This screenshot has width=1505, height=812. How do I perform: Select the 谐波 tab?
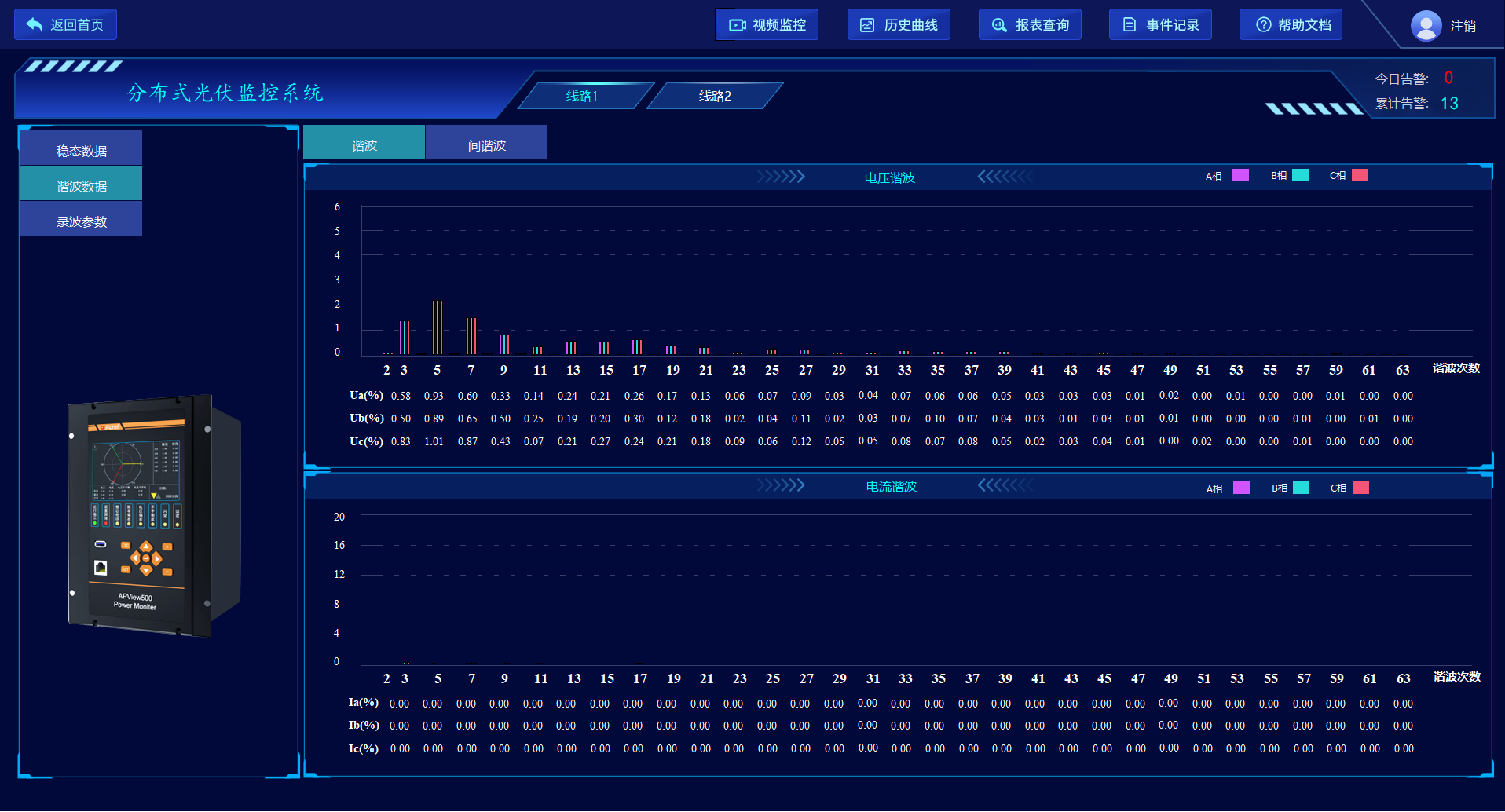pos(364,143)
